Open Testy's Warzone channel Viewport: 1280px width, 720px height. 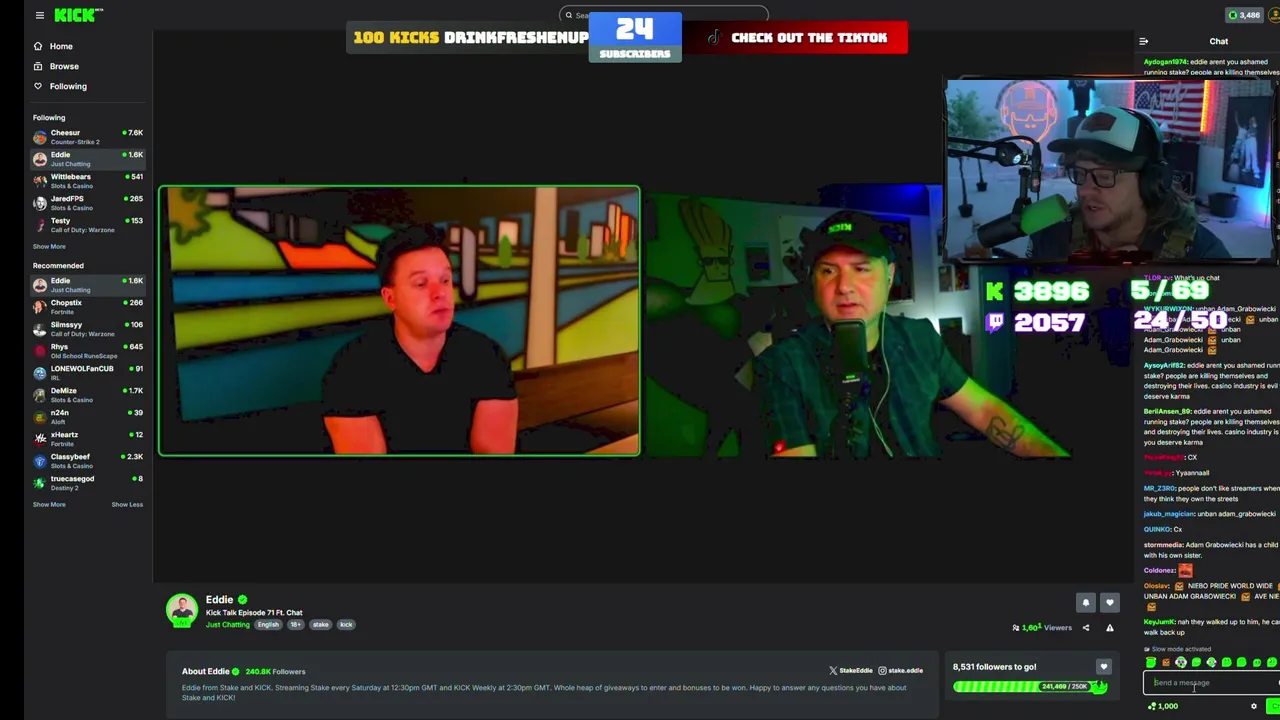coord(88,225)
